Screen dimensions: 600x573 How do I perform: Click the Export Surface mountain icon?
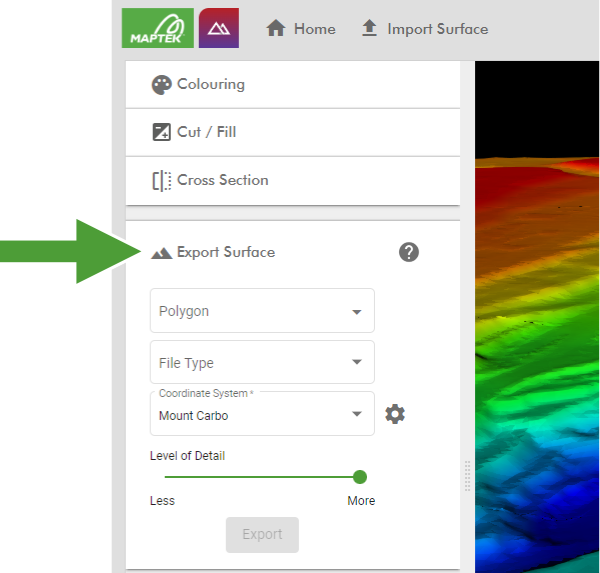click(x=161, y=253)
